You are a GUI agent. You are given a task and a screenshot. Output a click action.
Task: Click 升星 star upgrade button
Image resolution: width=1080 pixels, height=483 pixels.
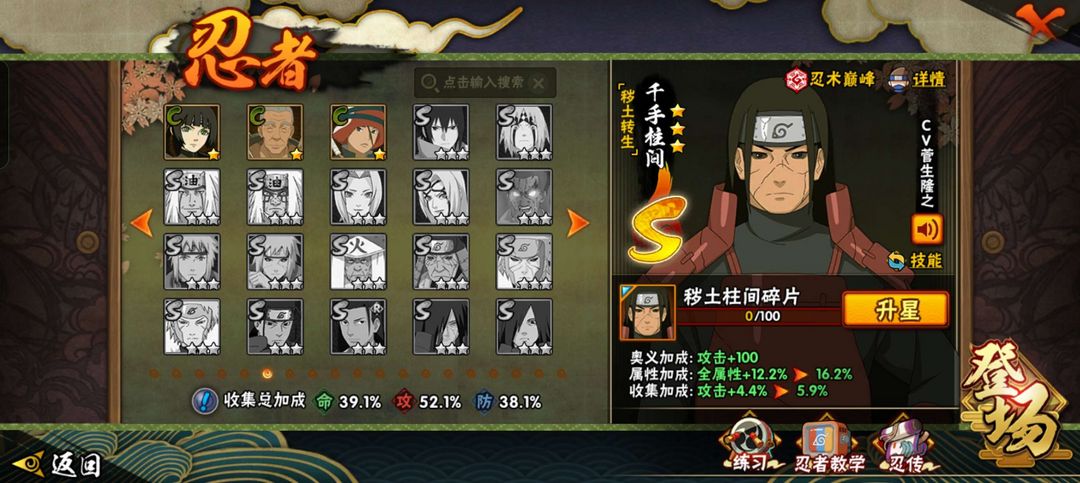point(895,309)
